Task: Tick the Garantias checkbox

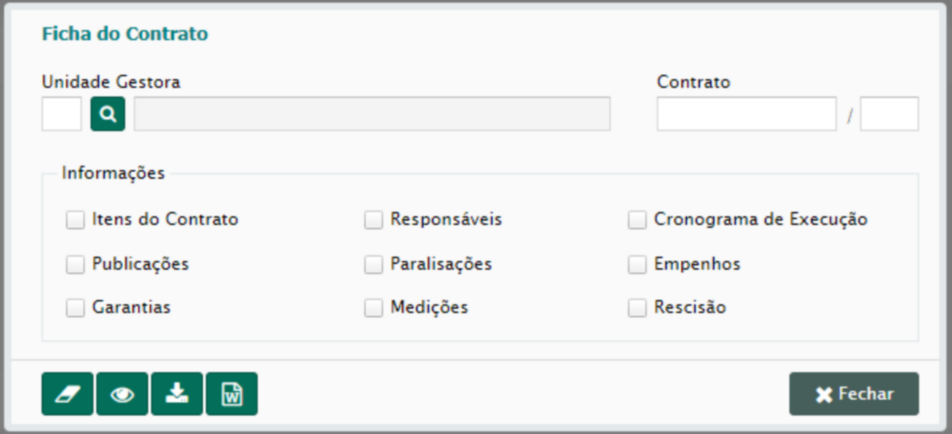Action: pos(75,308)
